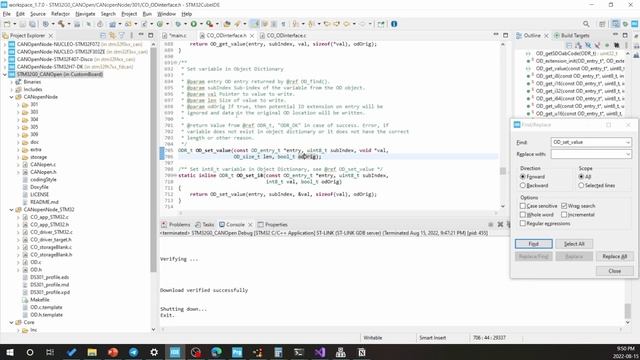
Task: Click the Close button in Find/Replace
Action: 614,271
